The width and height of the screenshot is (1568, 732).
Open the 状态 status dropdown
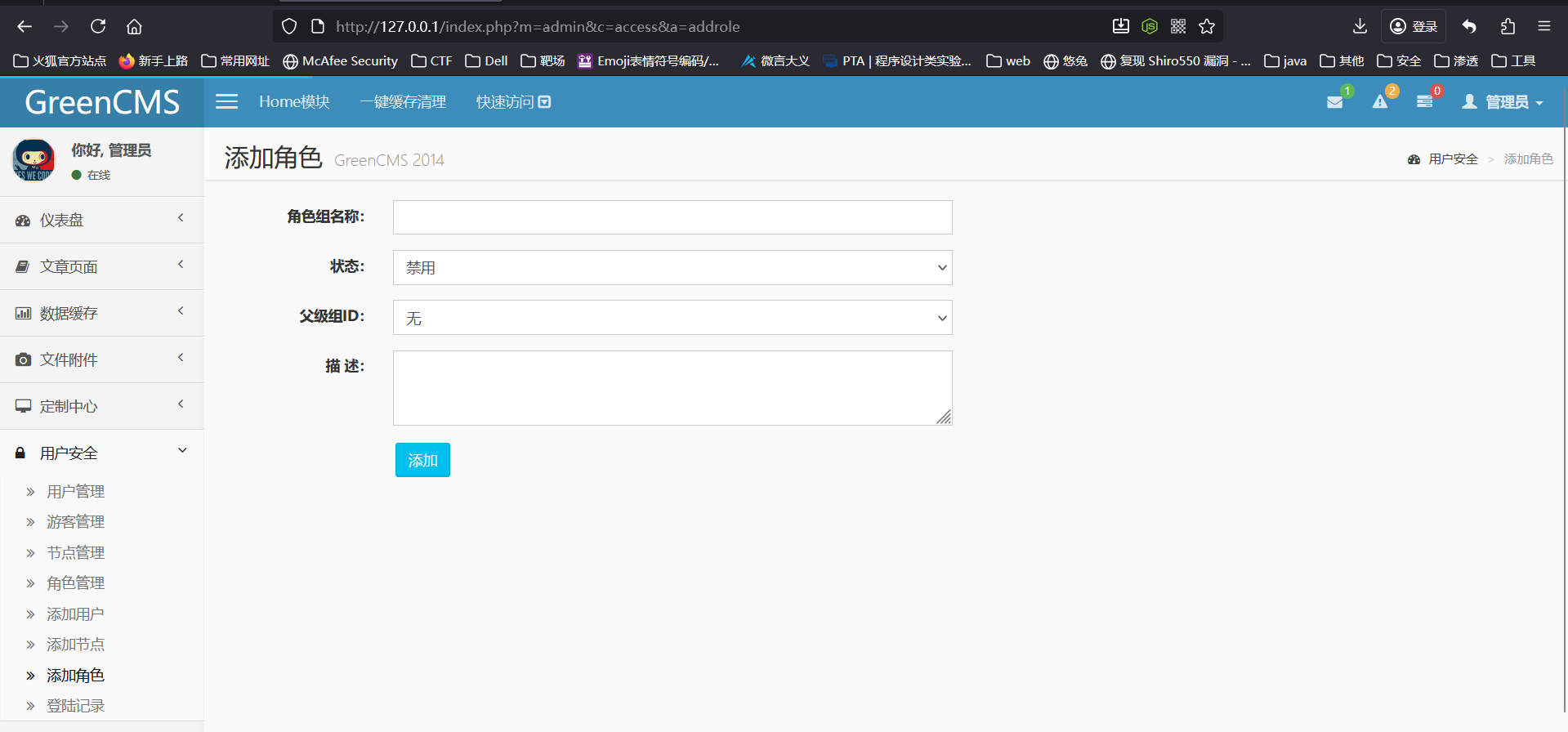pos(672,268)
